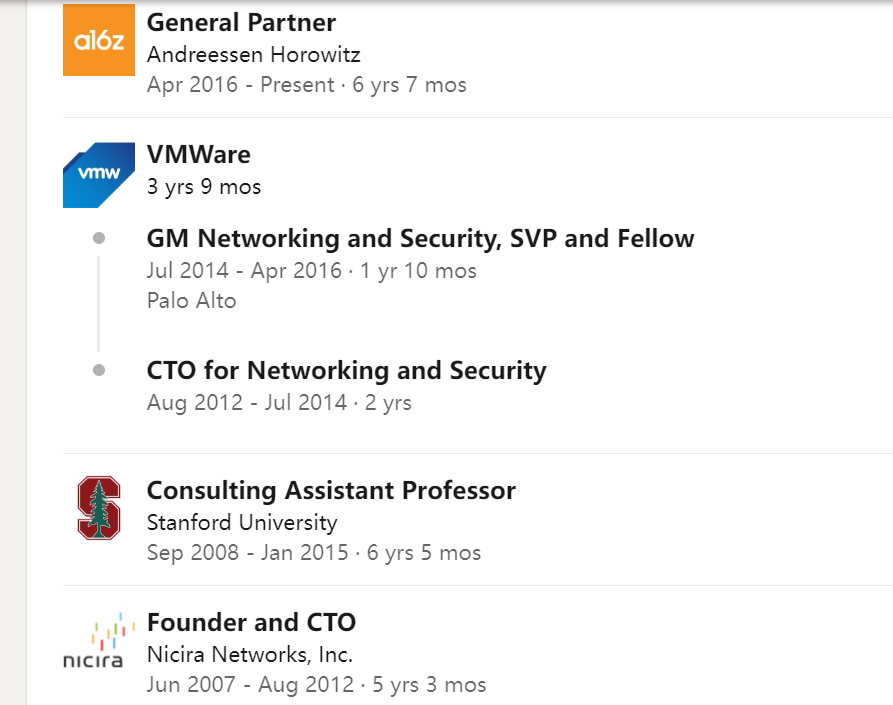Viewport: 893px width, 705px height.
Task: Click the a16z company logo
Action: click(x=98, y=41)
